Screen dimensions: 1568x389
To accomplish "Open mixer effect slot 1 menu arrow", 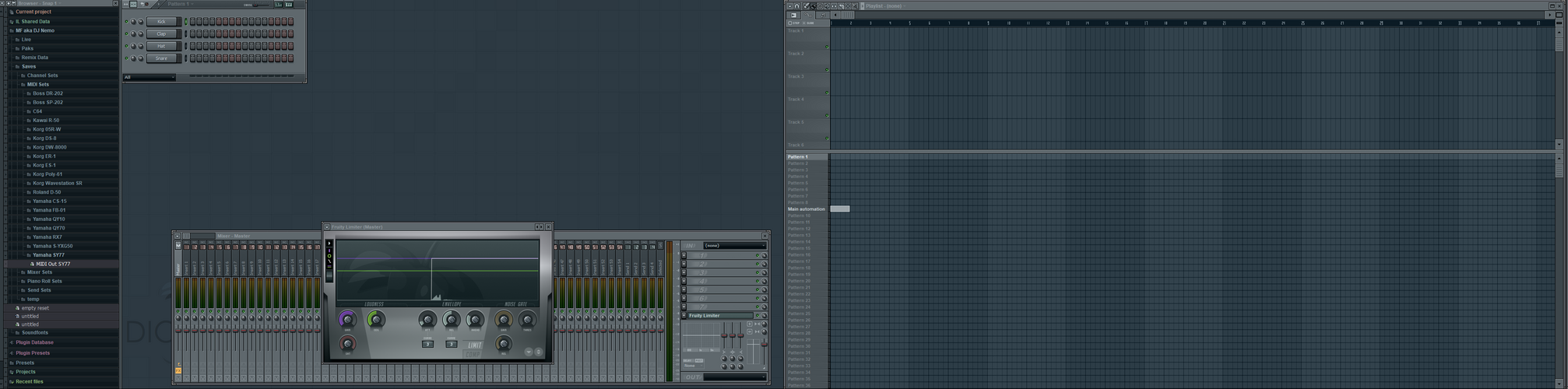I will pyautogui.click(x=684, y=256).
